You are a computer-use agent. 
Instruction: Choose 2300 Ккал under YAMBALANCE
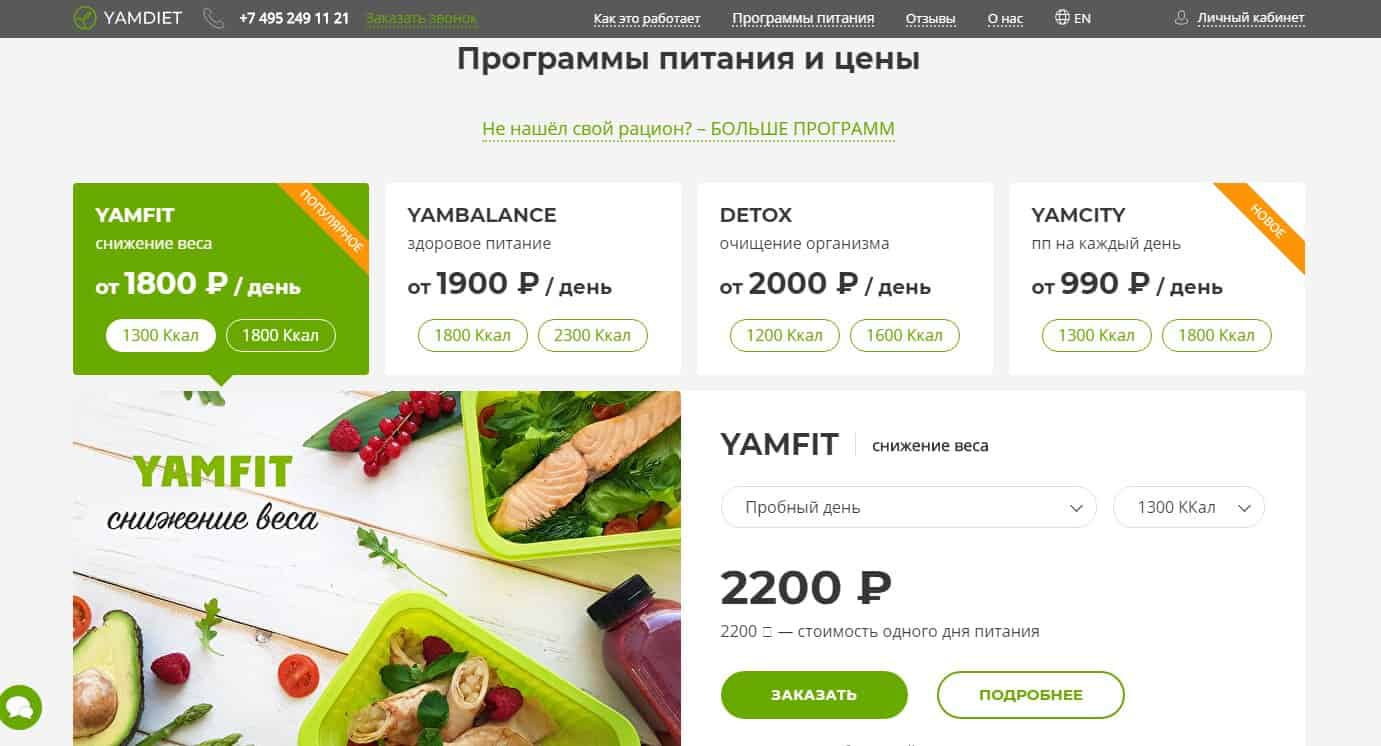tap(593, 335)
